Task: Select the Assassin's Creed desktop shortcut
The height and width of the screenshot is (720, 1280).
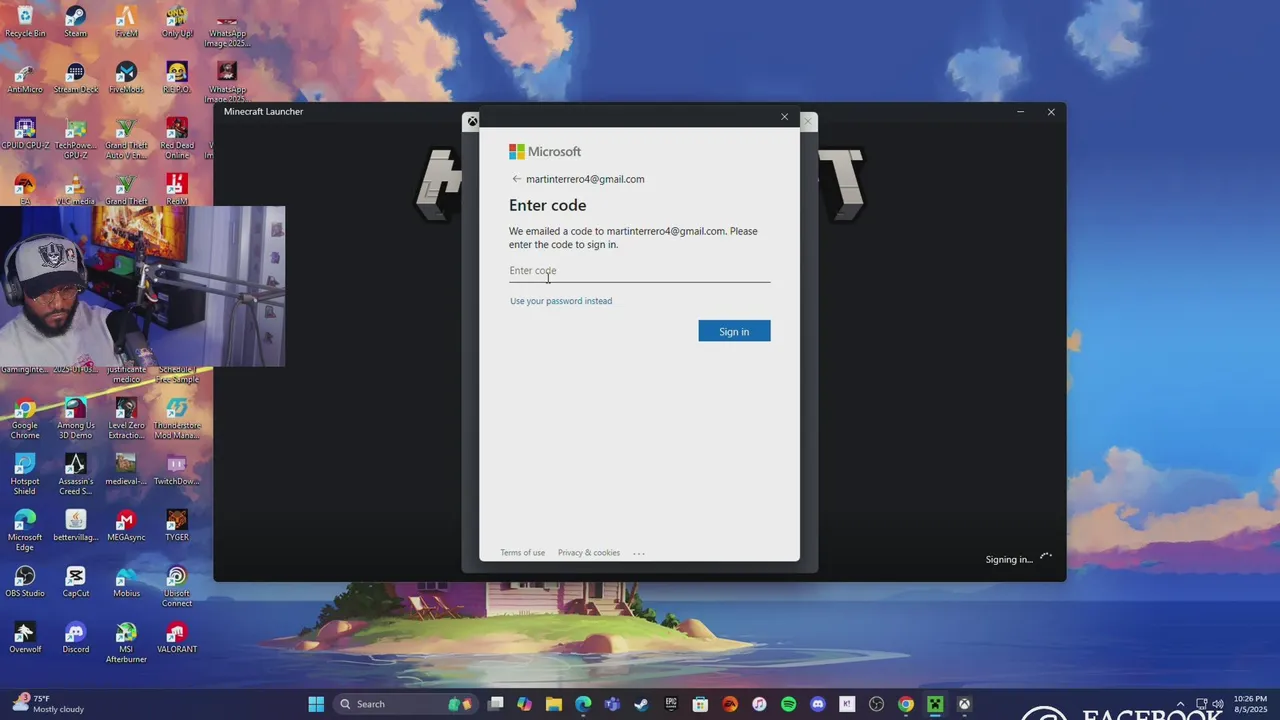Action: click(76, 475)
